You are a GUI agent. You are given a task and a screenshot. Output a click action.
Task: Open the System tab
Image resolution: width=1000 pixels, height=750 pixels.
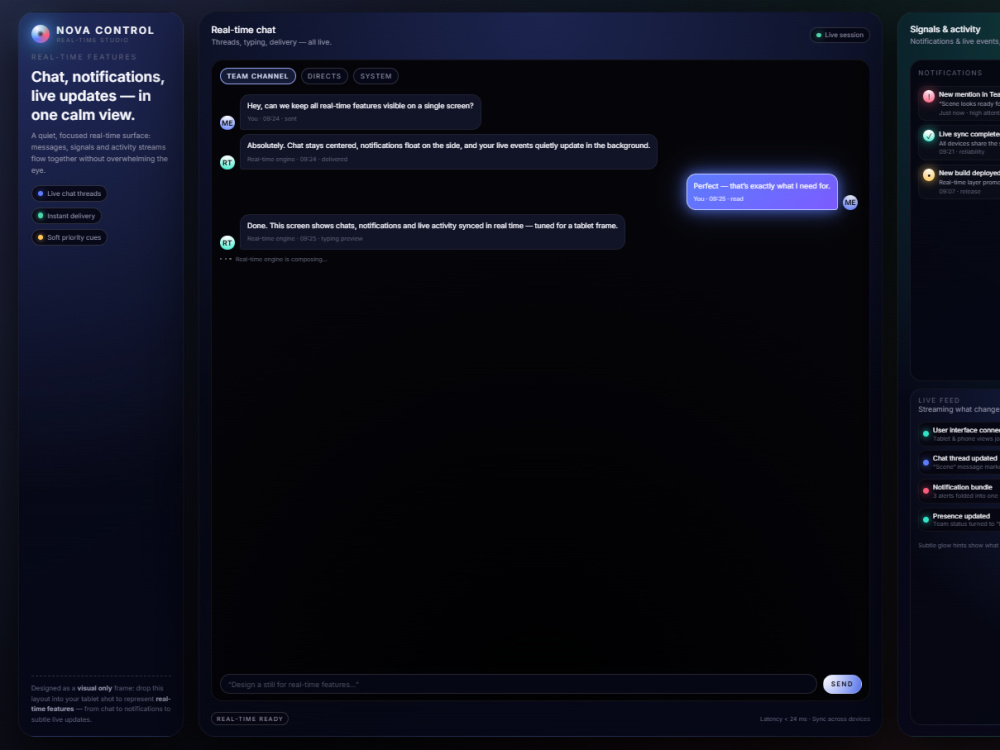[376, 76]
